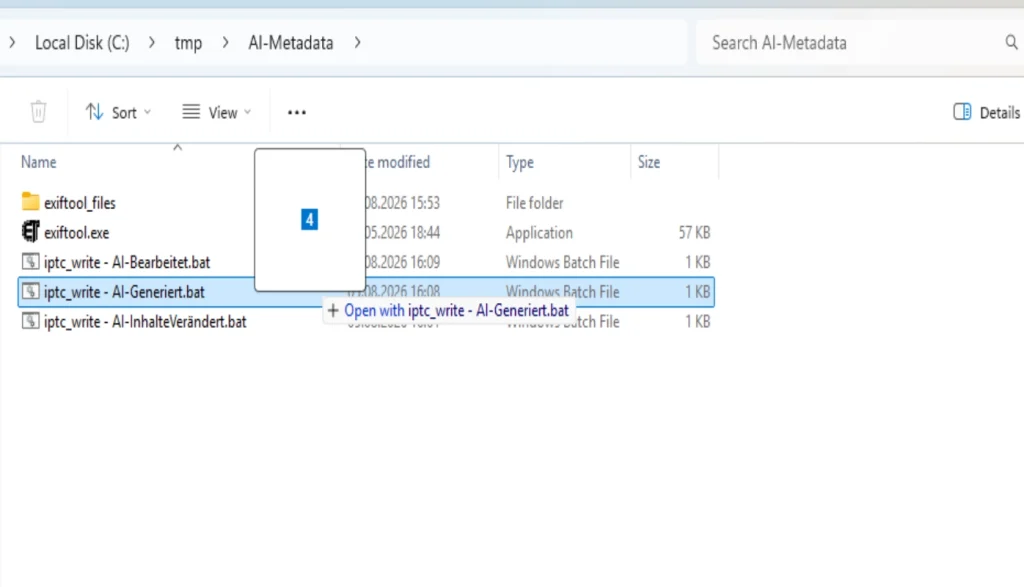Click the Delete trash can icon

(x=39, y=112)
